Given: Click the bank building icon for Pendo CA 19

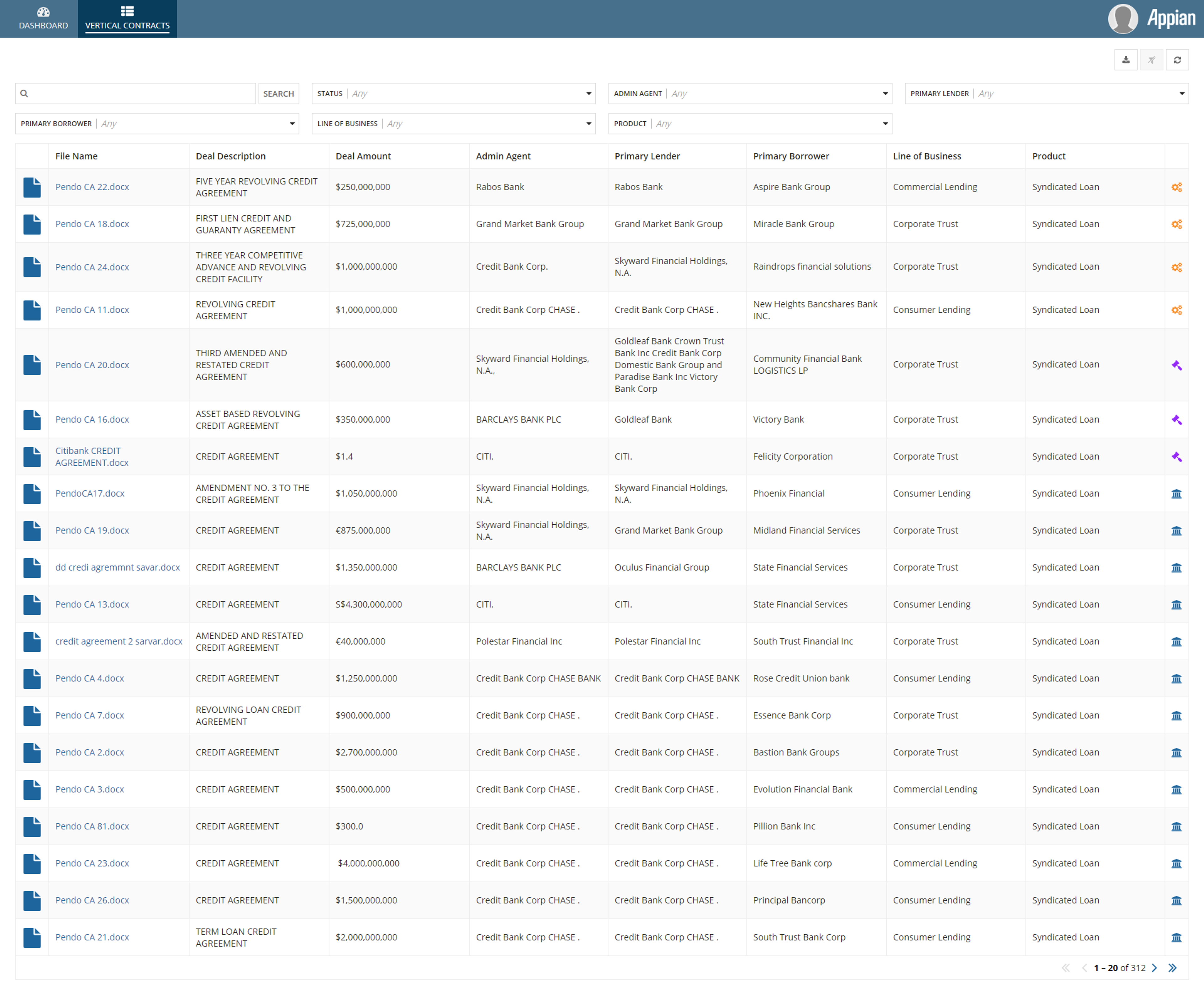Looking at the screenshot, I should click(x=1177, y=531).
